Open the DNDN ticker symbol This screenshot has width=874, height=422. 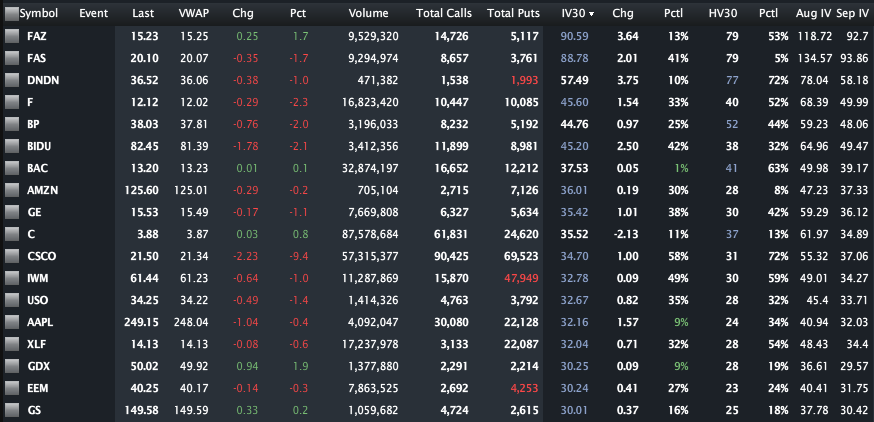(43, 80)
